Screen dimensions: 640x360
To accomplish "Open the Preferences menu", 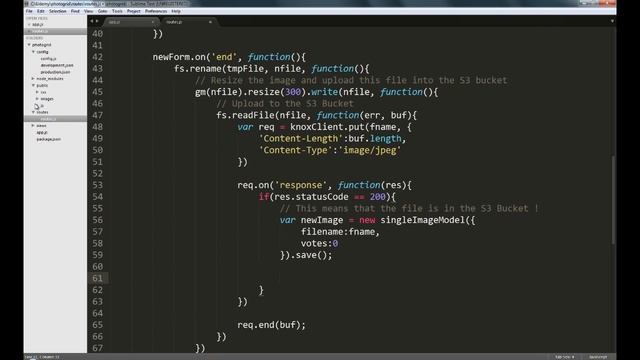I will tap(156, 11).
